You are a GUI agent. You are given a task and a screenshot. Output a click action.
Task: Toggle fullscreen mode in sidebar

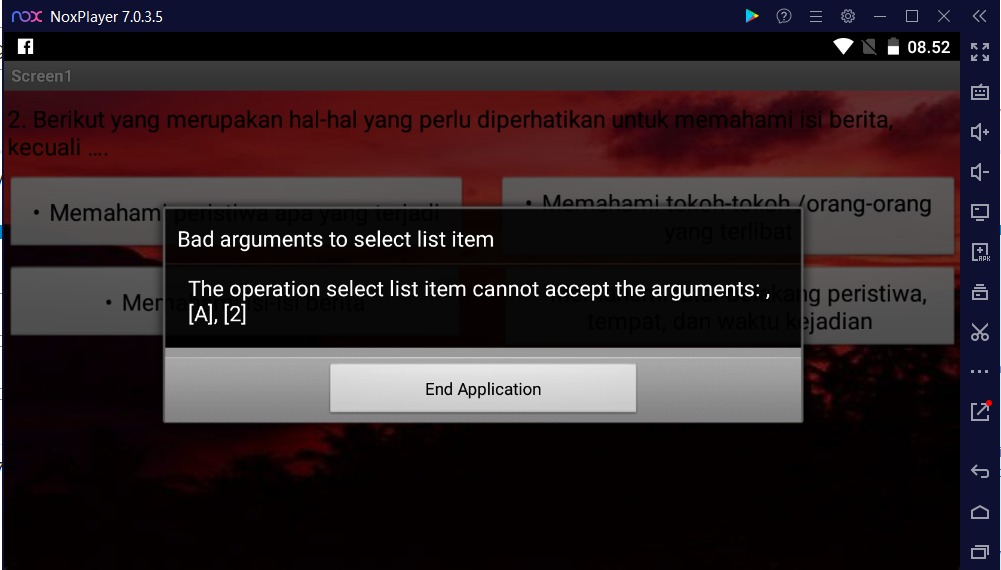[x=979, y=52]
